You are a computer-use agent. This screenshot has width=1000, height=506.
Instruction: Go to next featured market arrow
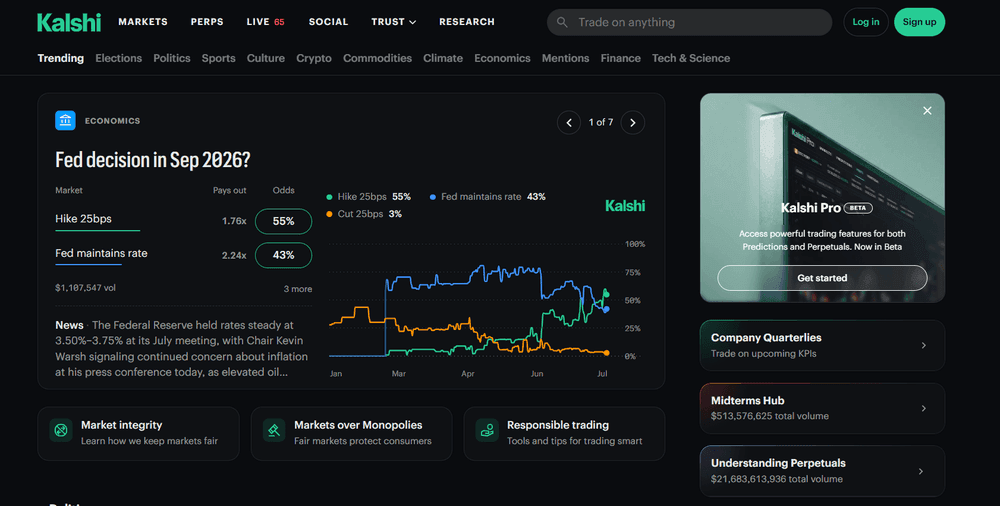(633, 123)
